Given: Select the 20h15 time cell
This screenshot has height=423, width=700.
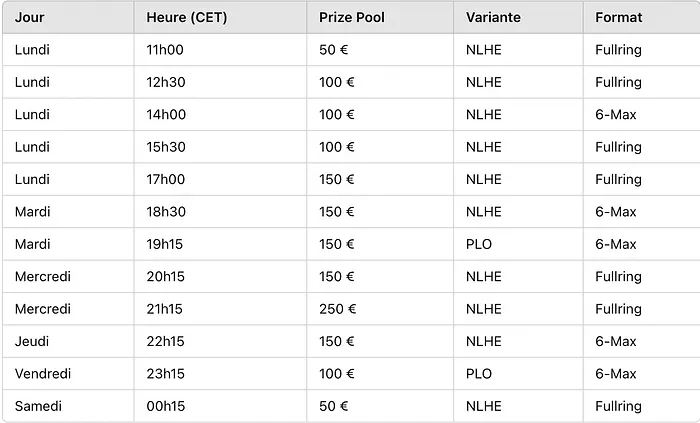Looking at the screenshot, I should coord(165,277).
